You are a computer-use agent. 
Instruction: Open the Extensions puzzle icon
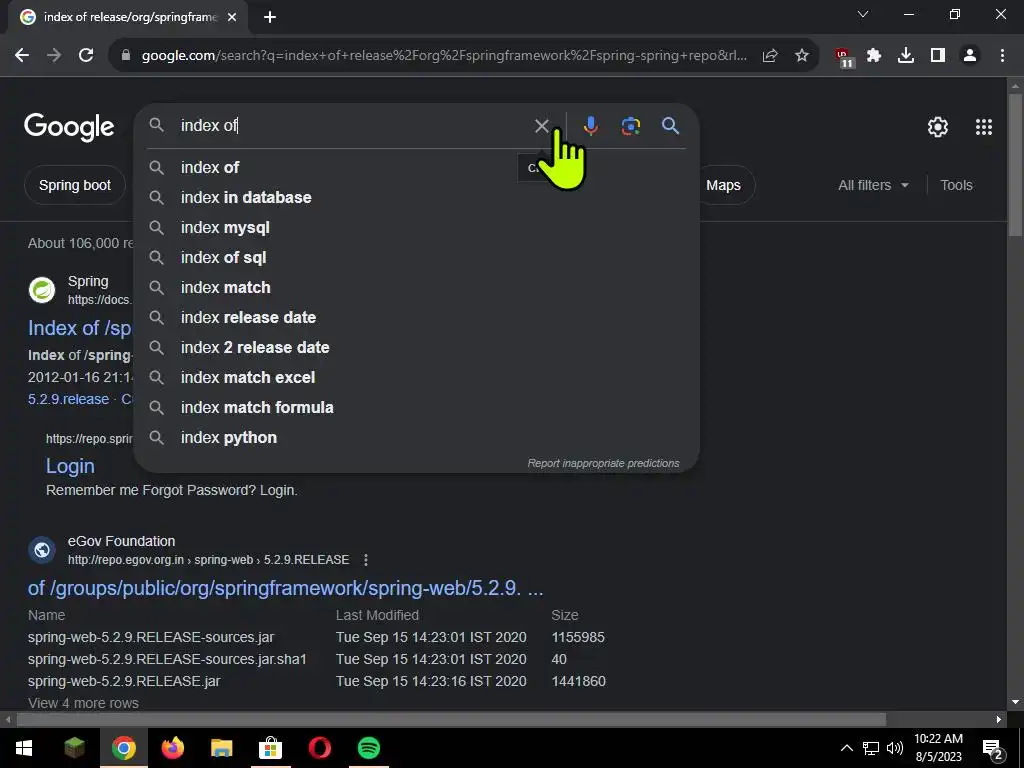874,56
